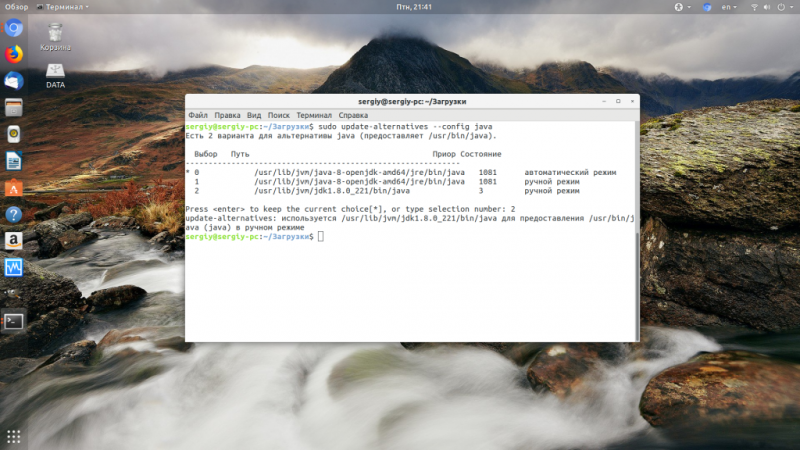This screenshot has width=800, height=450.
Task: Open the Терминал app menu in top bar
Action: point(63,7)
